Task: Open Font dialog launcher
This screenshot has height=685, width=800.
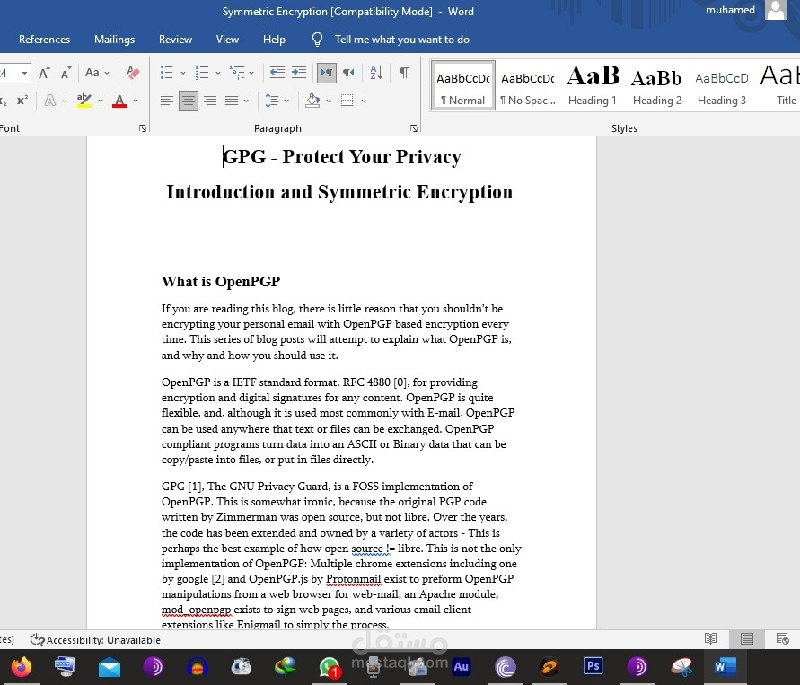Action: coord(142,129)
